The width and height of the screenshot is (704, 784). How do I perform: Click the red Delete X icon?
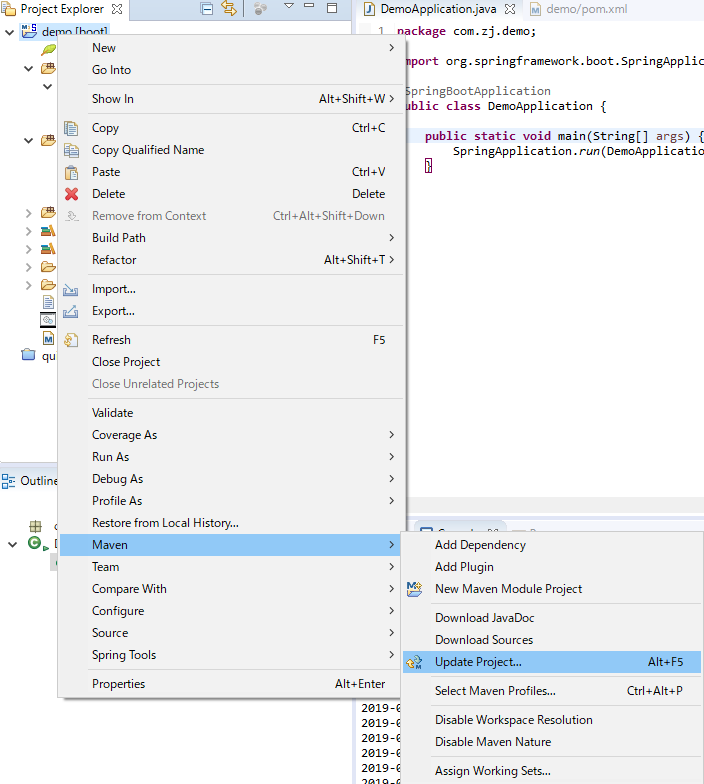[72, 194]
